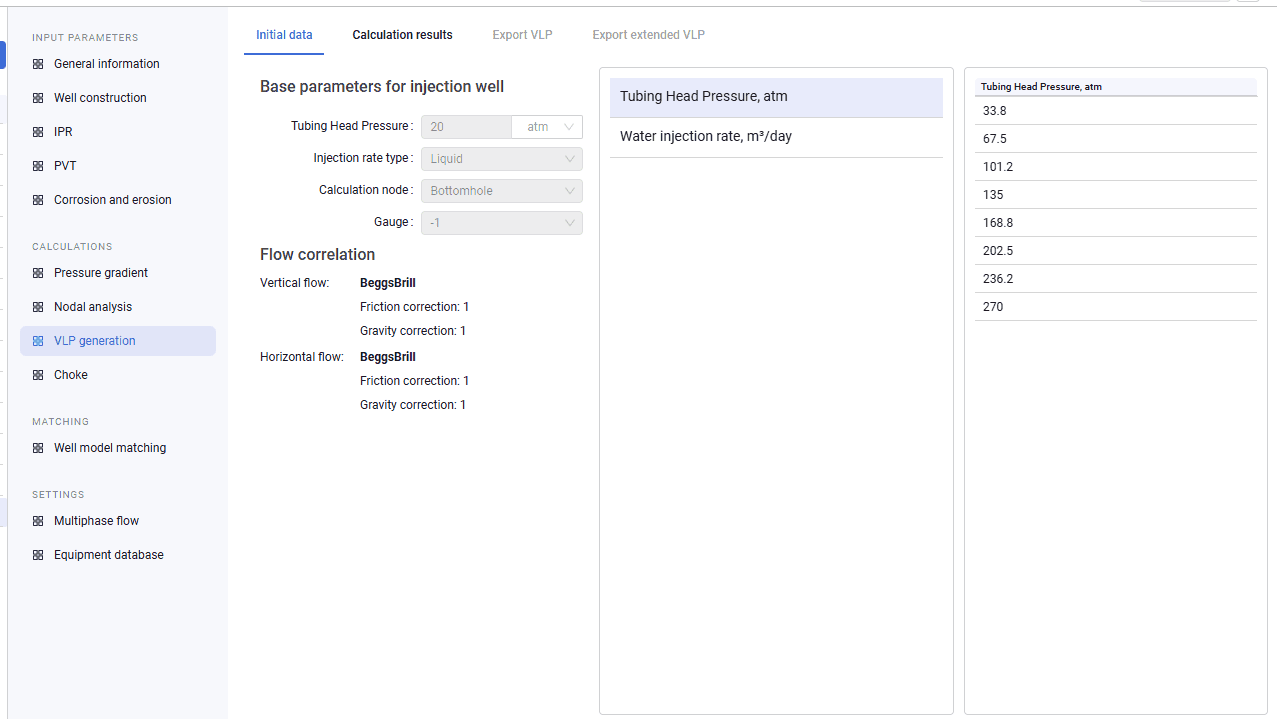Click the 101.2 pressure value cell
The width and height of the screenshot is (1277, 719).
click(x=1116, y=167)
